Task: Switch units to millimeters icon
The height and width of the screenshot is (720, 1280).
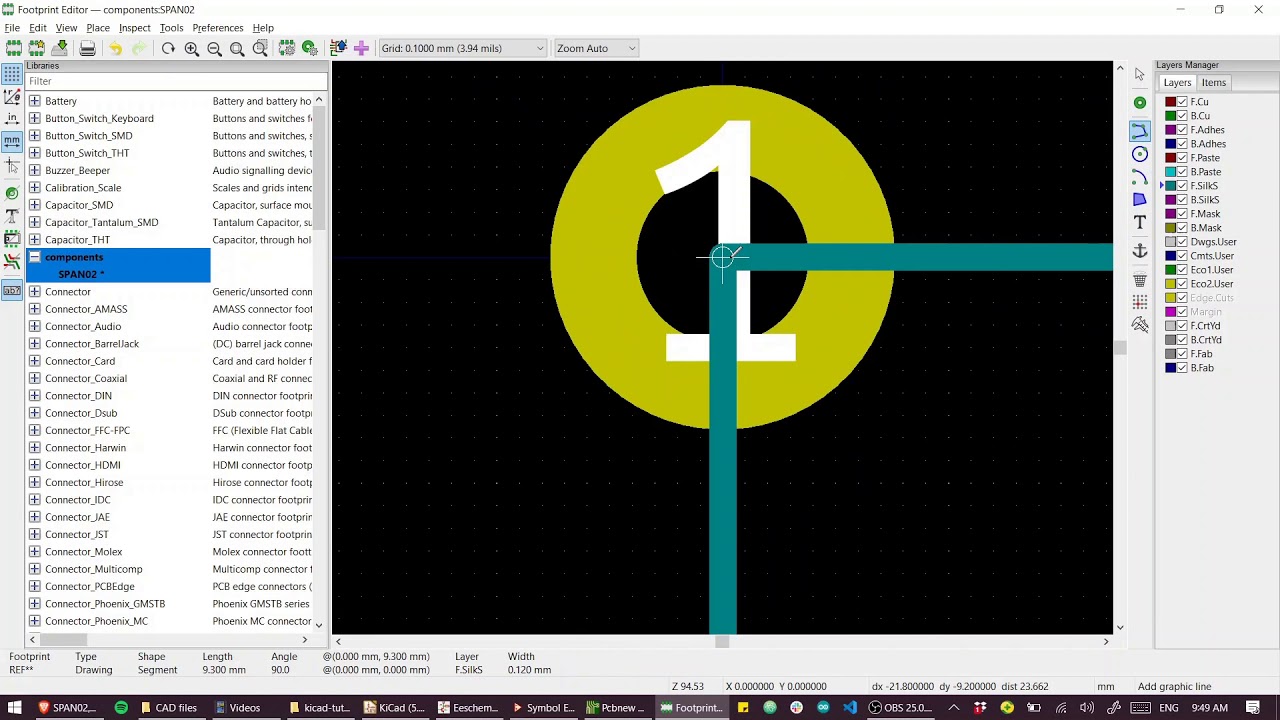Action: point(12,142)
